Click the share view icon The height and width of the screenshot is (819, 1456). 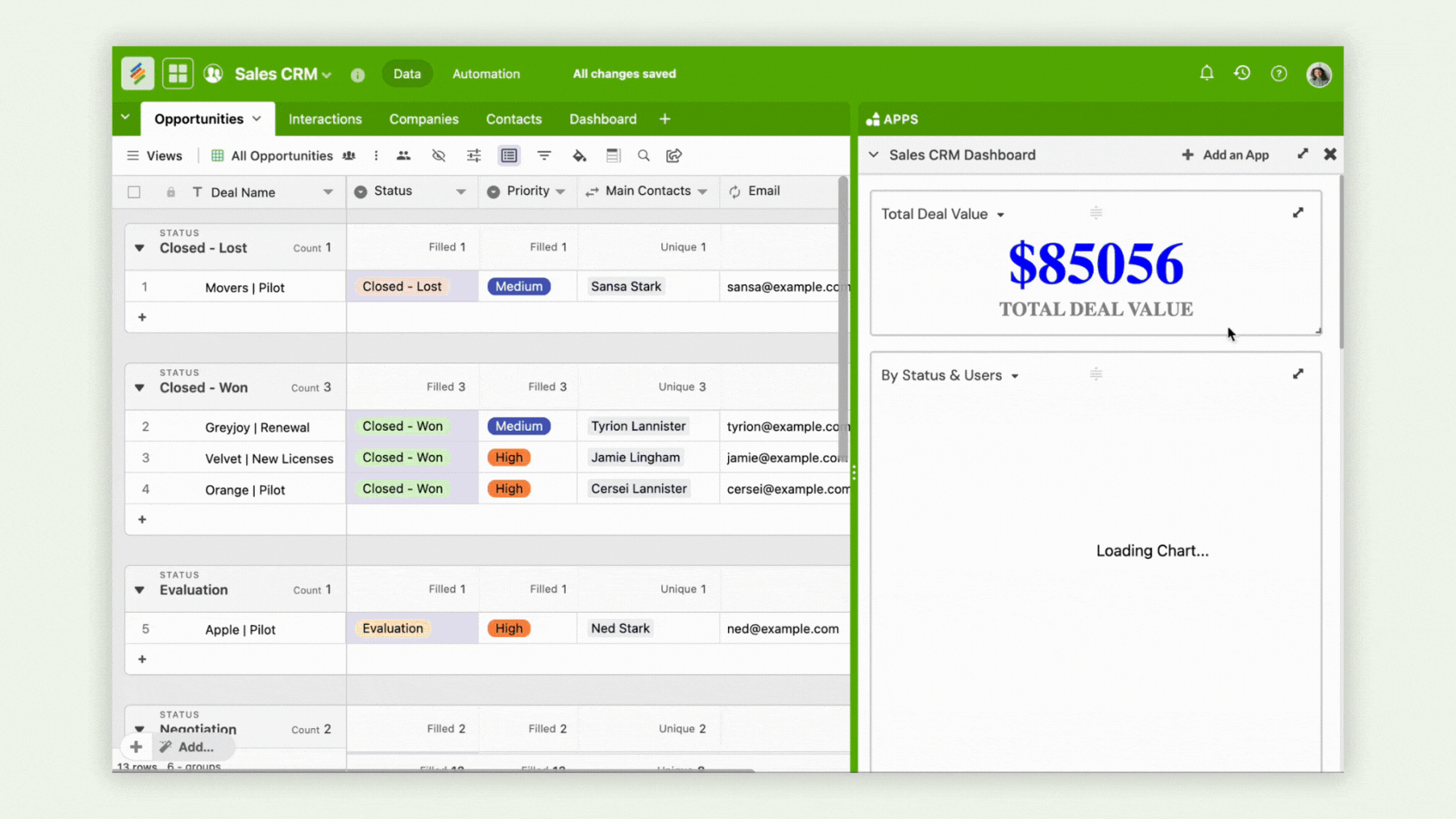click(674, 156)
